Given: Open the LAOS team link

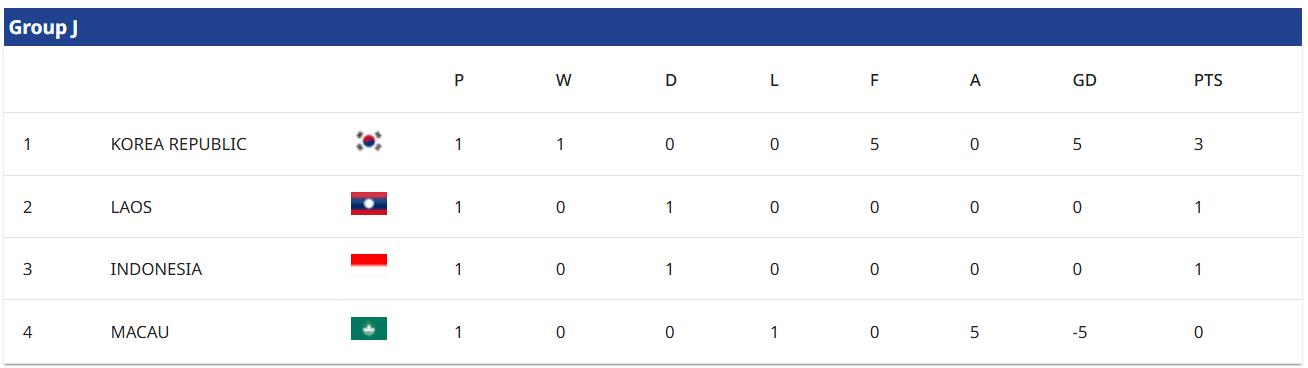Looking at the screenshot, I should 131,207.
